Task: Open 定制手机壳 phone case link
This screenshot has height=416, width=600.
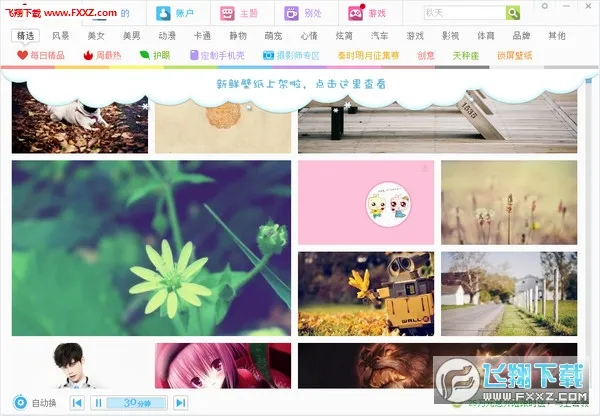Action: coord(217,55)
